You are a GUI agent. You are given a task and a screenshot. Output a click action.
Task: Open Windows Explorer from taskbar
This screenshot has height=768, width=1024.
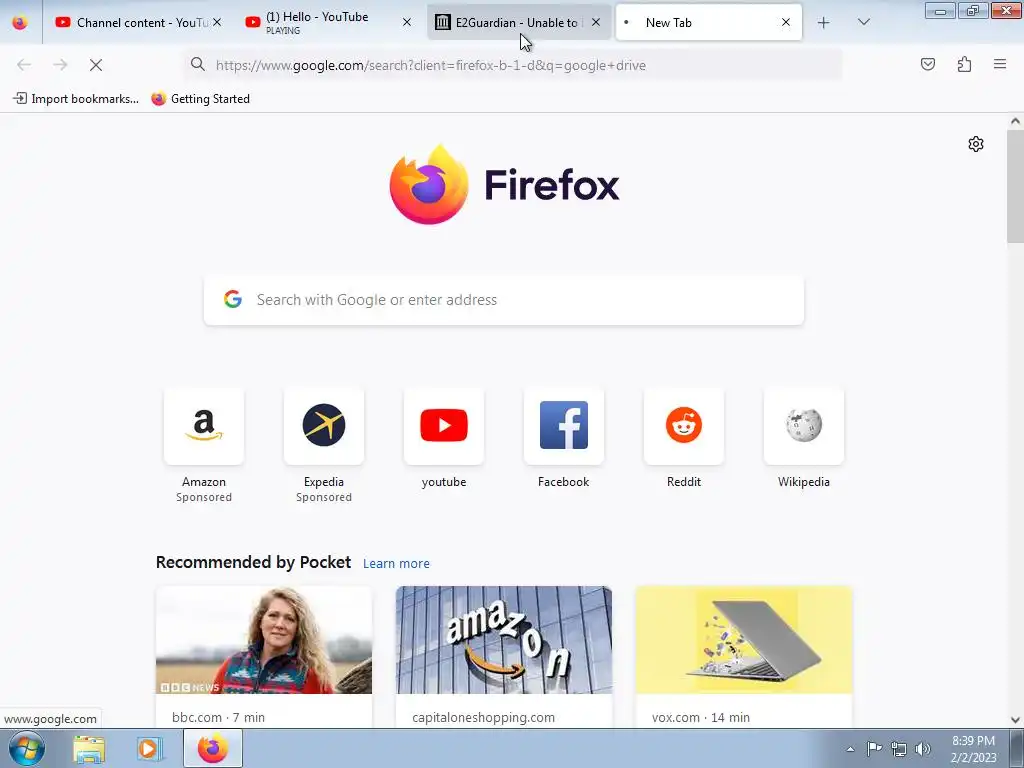pyautogui.click(x=89, y=749)
